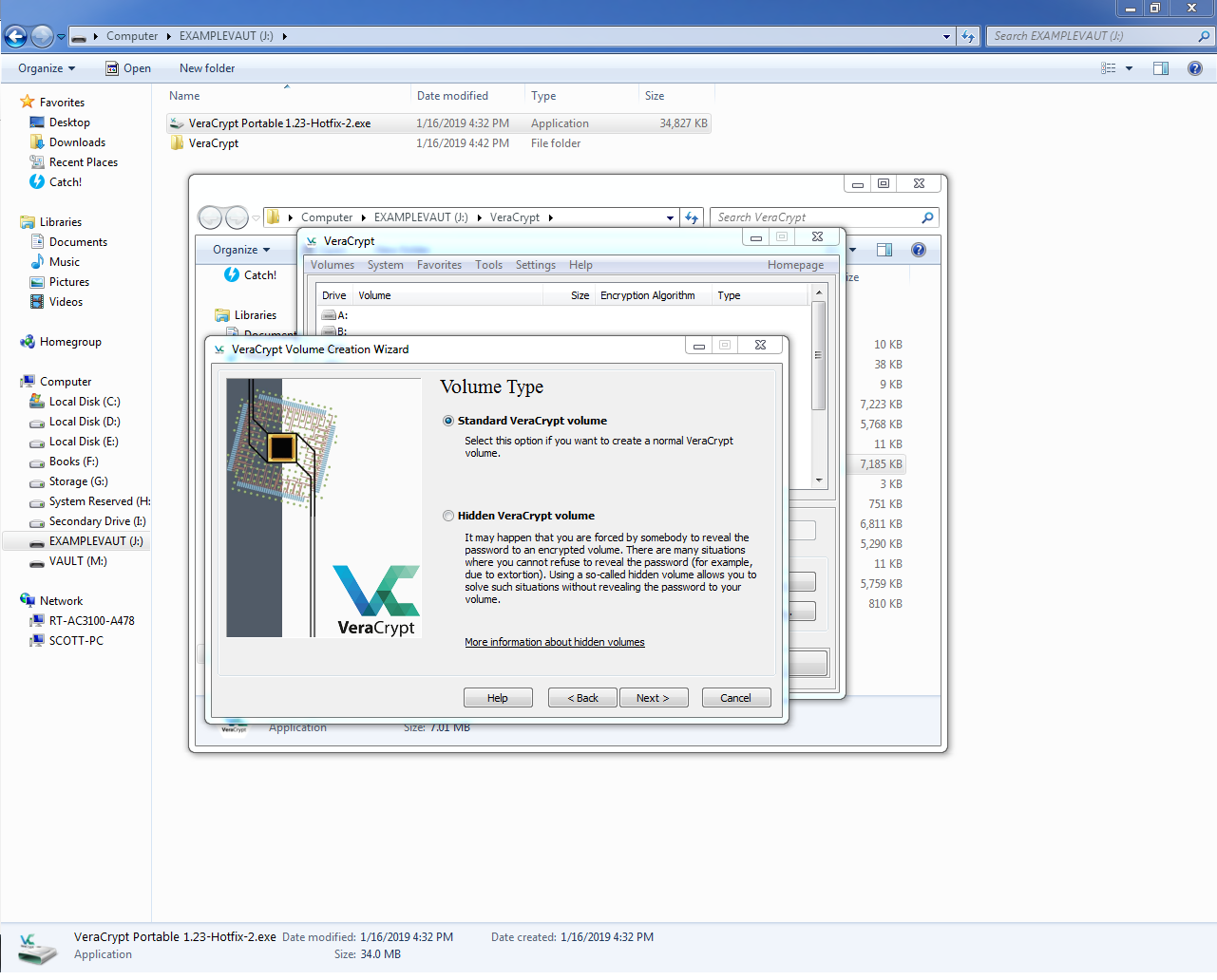The image size is (1217, 980).
Task: Open the EXAMPLEVAUT (J:) address bar history dropdown
Action: (x=946, y=37)
